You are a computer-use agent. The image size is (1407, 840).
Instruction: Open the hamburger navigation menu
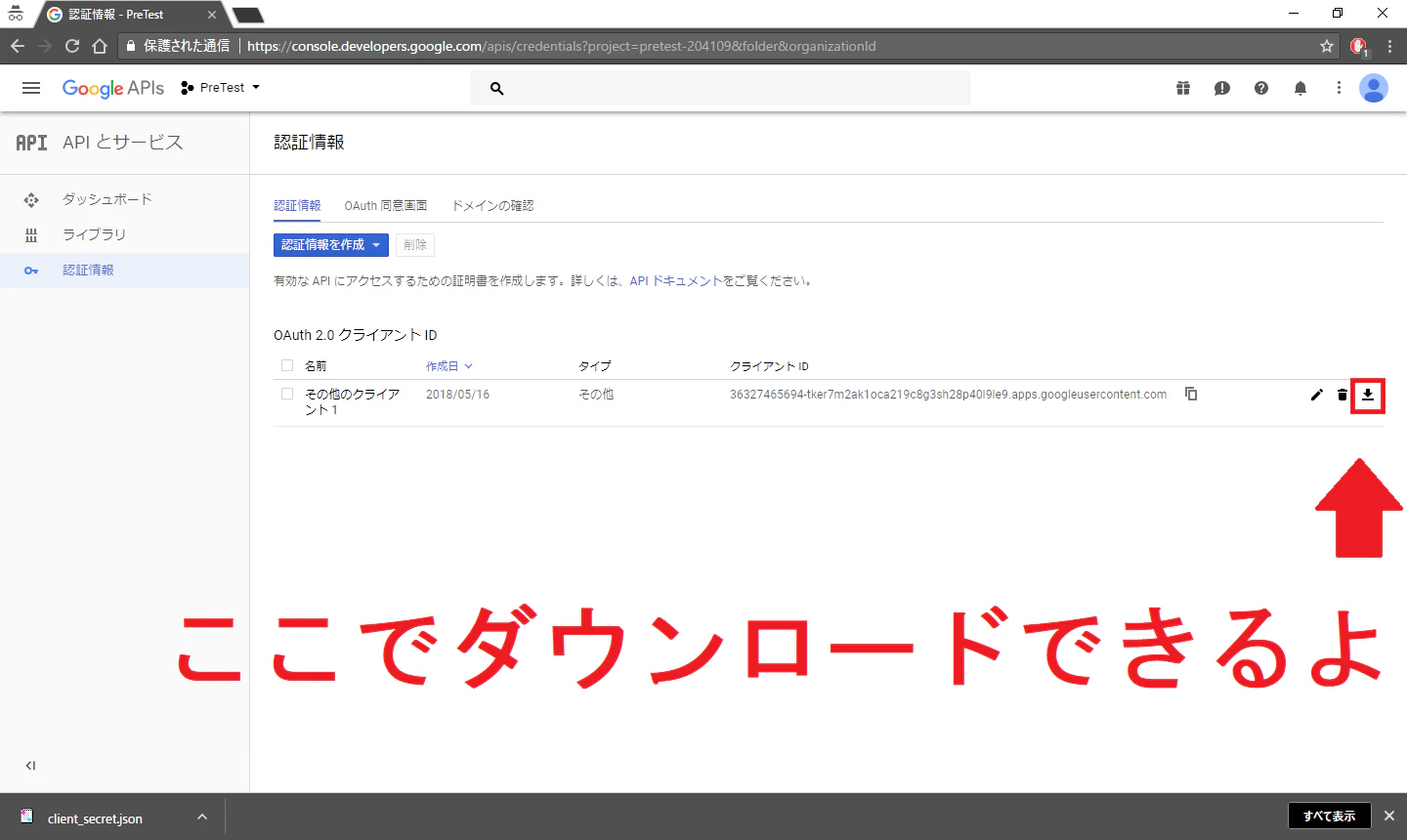tap(31, 88)
